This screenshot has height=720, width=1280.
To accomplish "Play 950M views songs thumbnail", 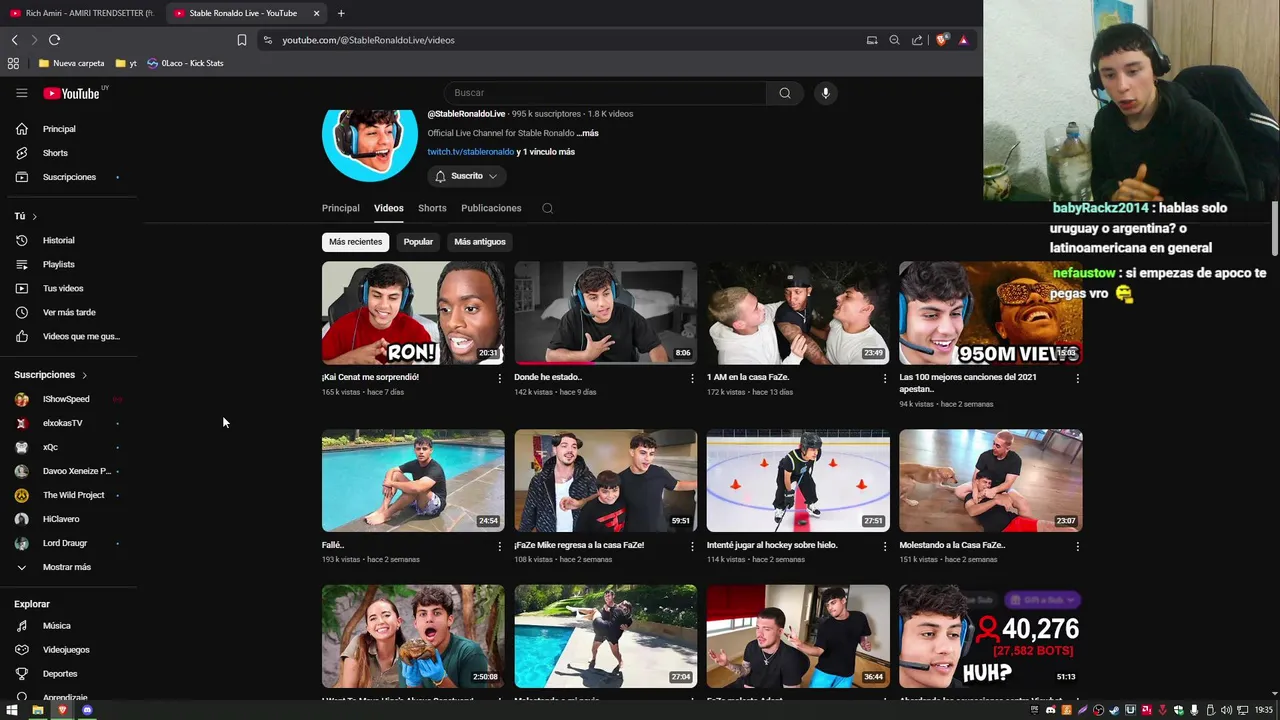I will [990, 313].
